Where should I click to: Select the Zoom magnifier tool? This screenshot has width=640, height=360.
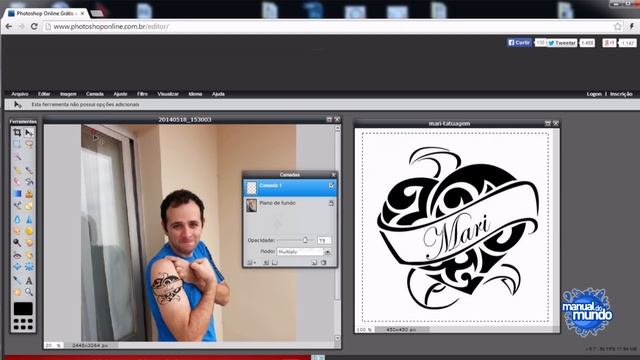tap(29, 292)
